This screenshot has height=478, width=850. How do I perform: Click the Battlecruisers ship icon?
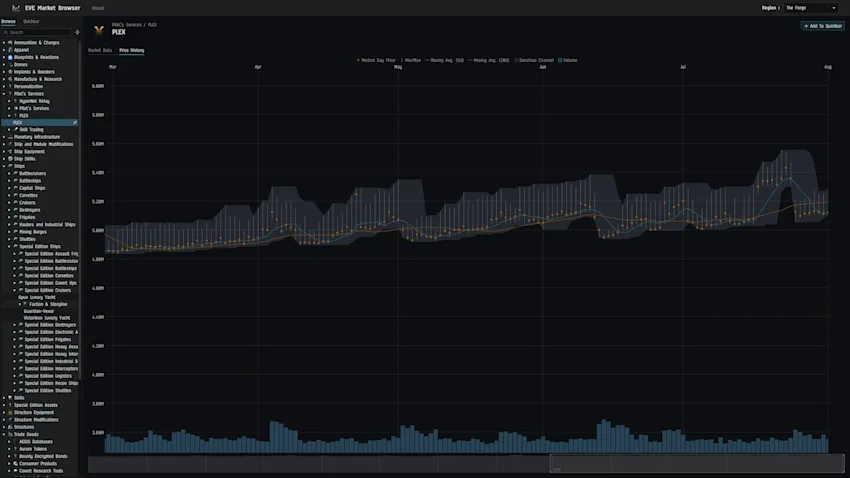[x=15, y=173]
